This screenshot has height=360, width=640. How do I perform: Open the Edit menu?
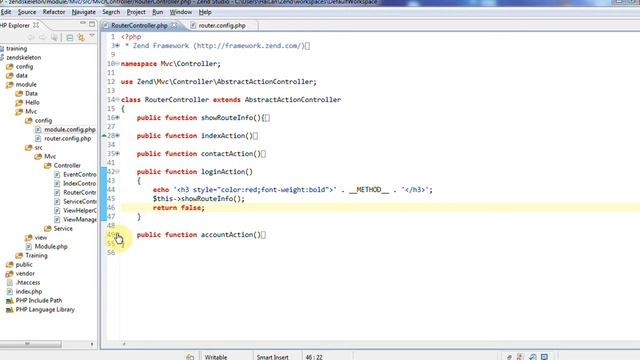tap(6, 12)
